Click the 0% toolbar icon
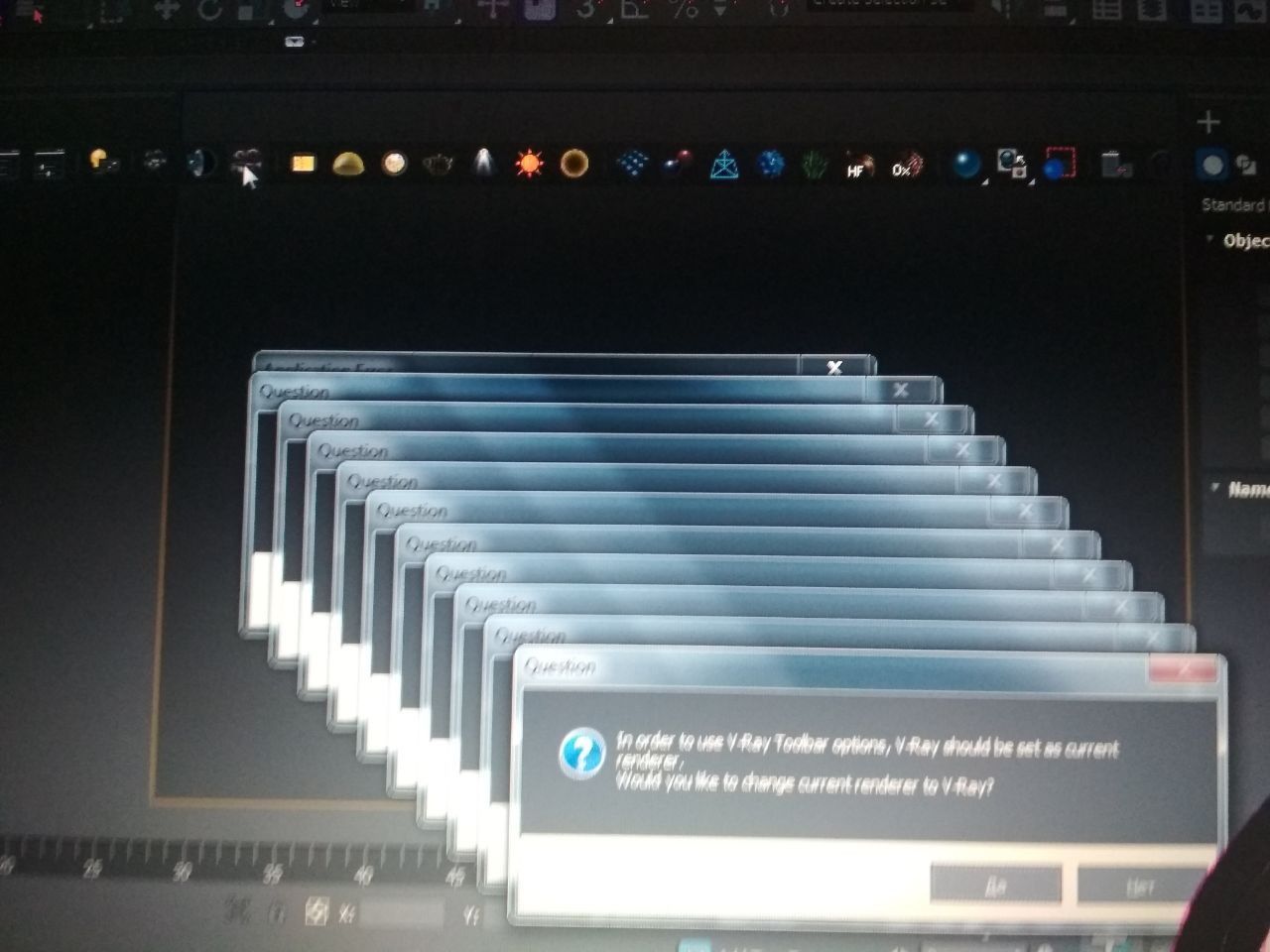The image size is (1270, 952). pyautogui.click(x=906, y=166)
